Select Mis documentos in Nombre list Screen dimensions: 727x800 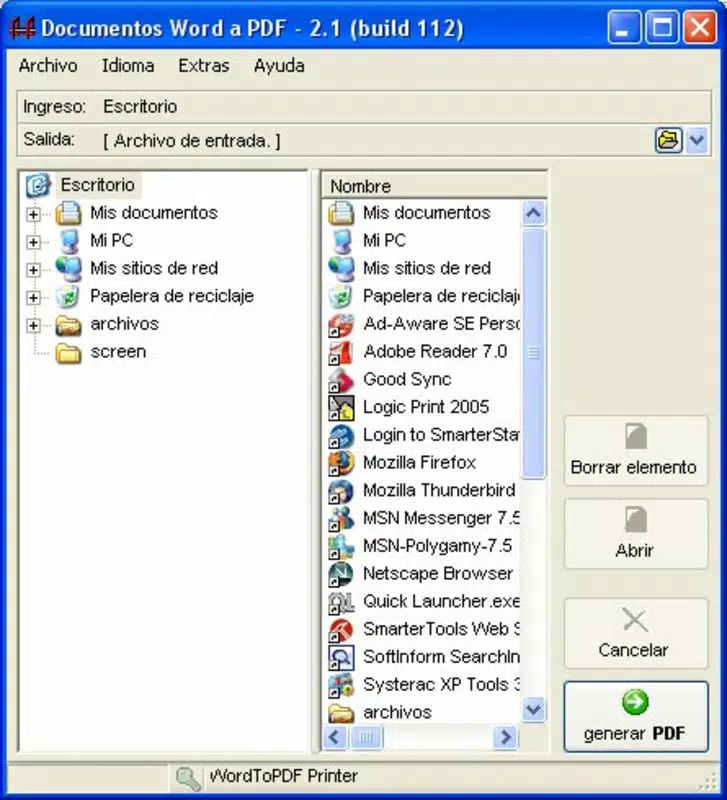pyautogui.click(x=427, y=213)
